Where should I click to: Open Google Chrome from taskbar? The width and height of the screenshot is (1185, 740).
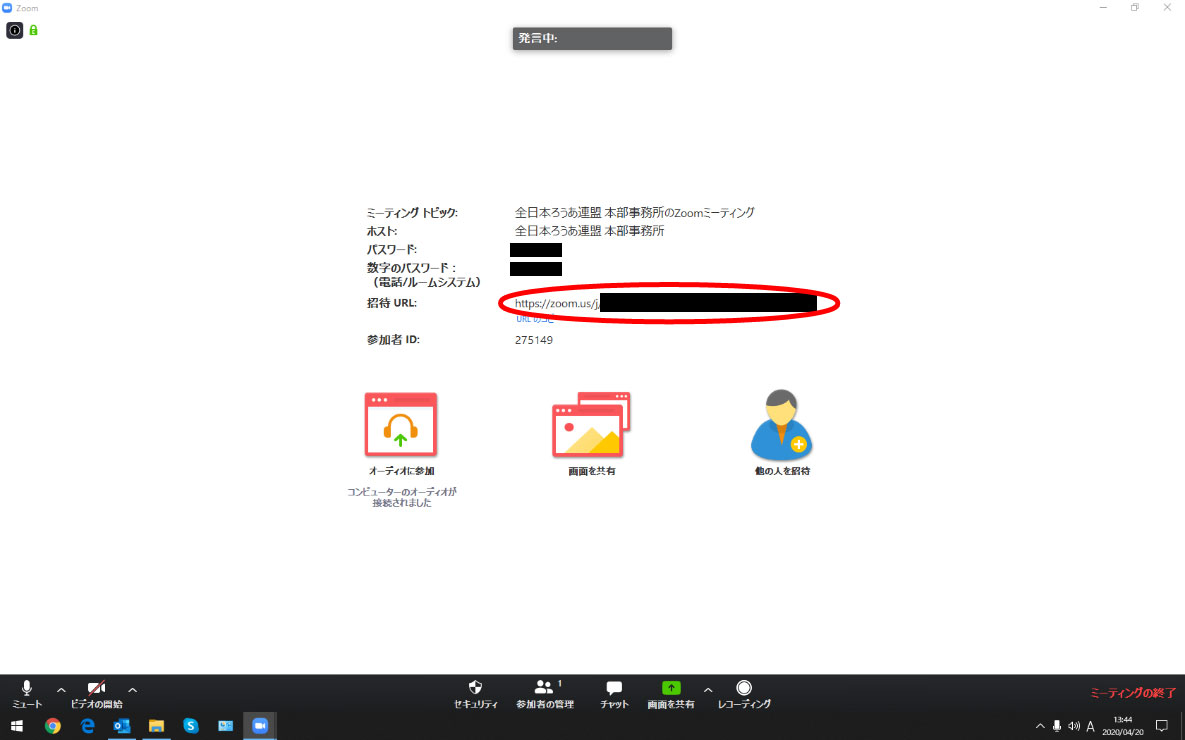tap(52, 726)
